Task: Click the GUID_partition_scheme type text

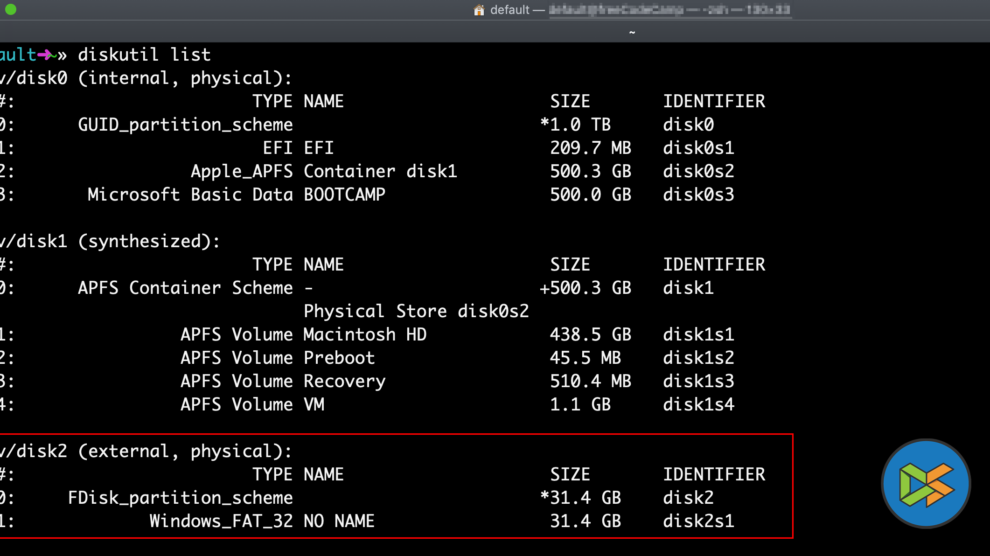Action: click(185, 124)
